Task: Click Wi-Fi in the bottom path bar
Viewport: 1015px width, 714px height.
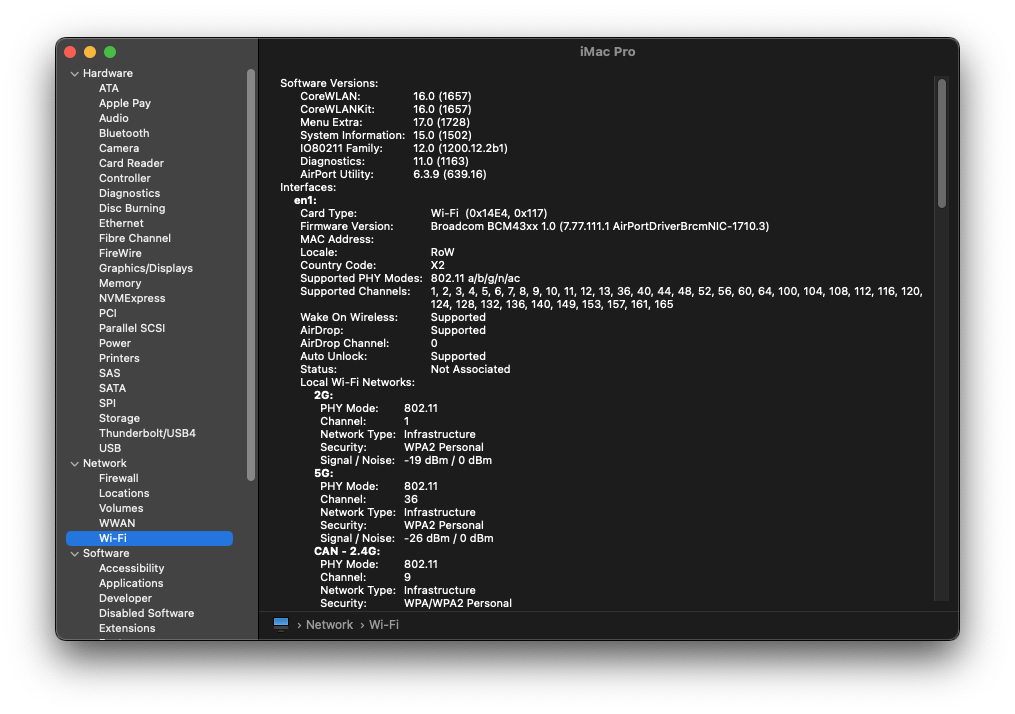Action: (x=384, y=625)
